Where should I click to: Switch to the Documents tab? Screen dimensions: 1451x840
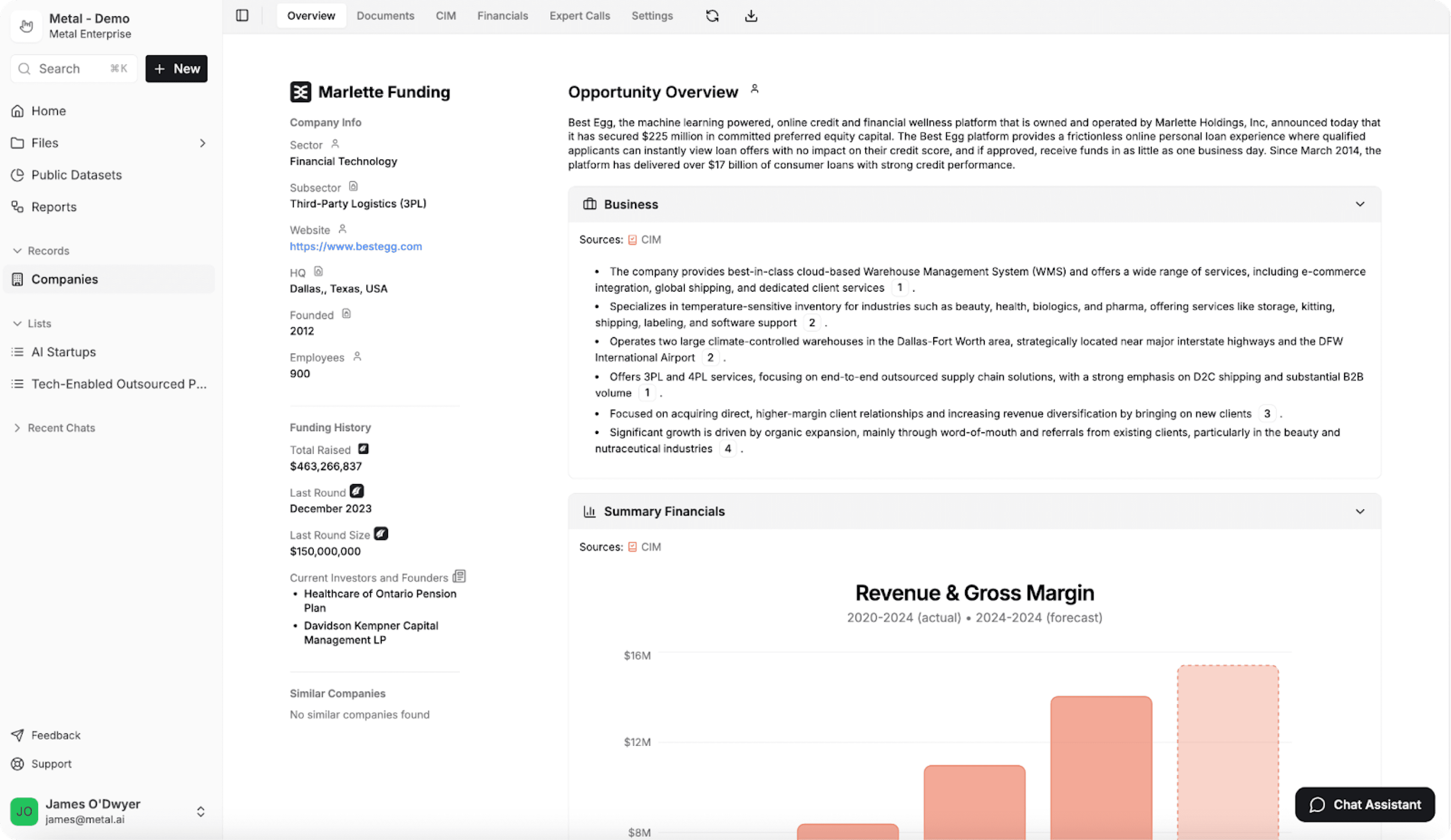click(385, 15)
